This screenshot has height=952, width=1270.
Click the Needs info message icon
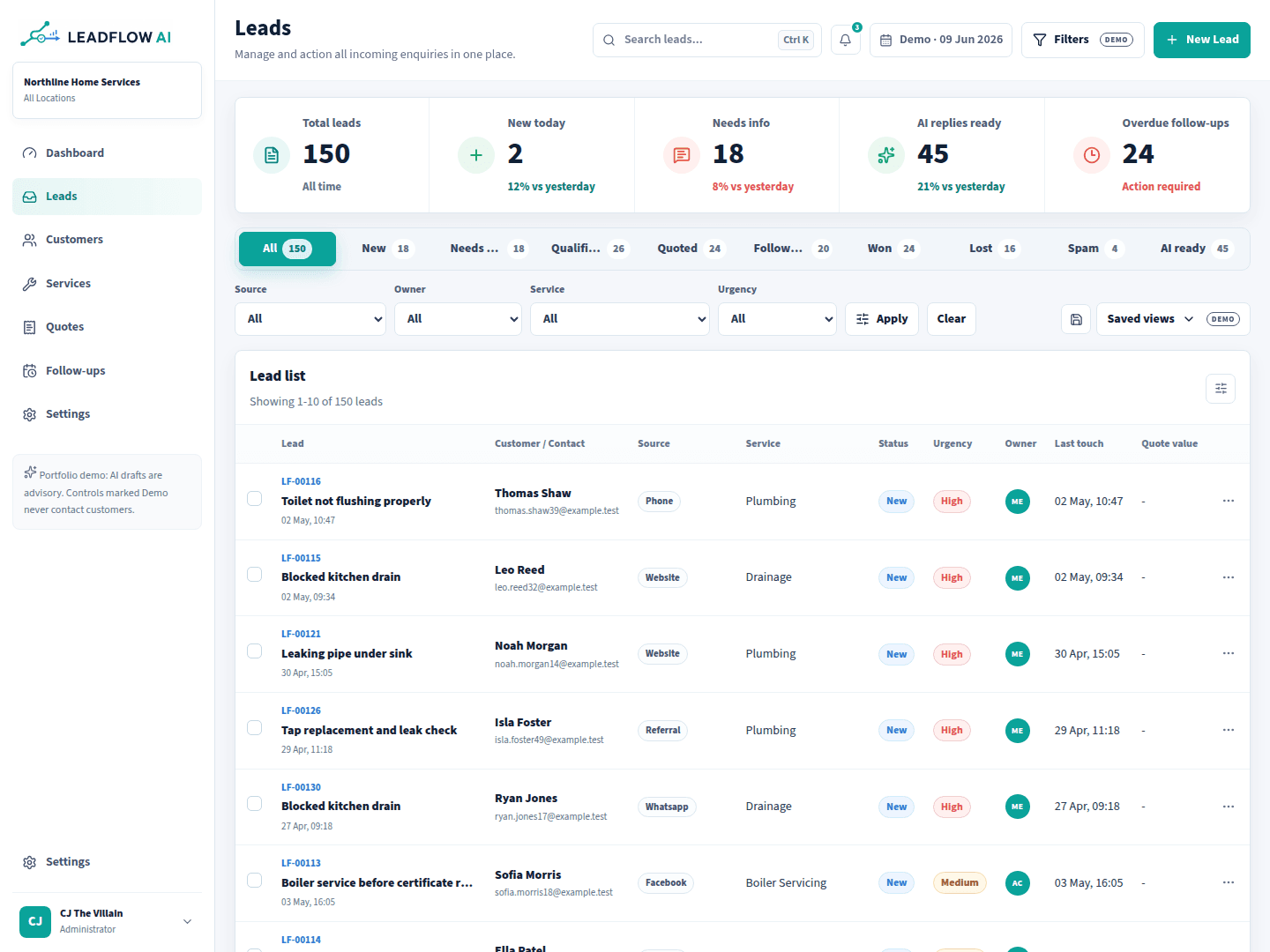(682, 155)
